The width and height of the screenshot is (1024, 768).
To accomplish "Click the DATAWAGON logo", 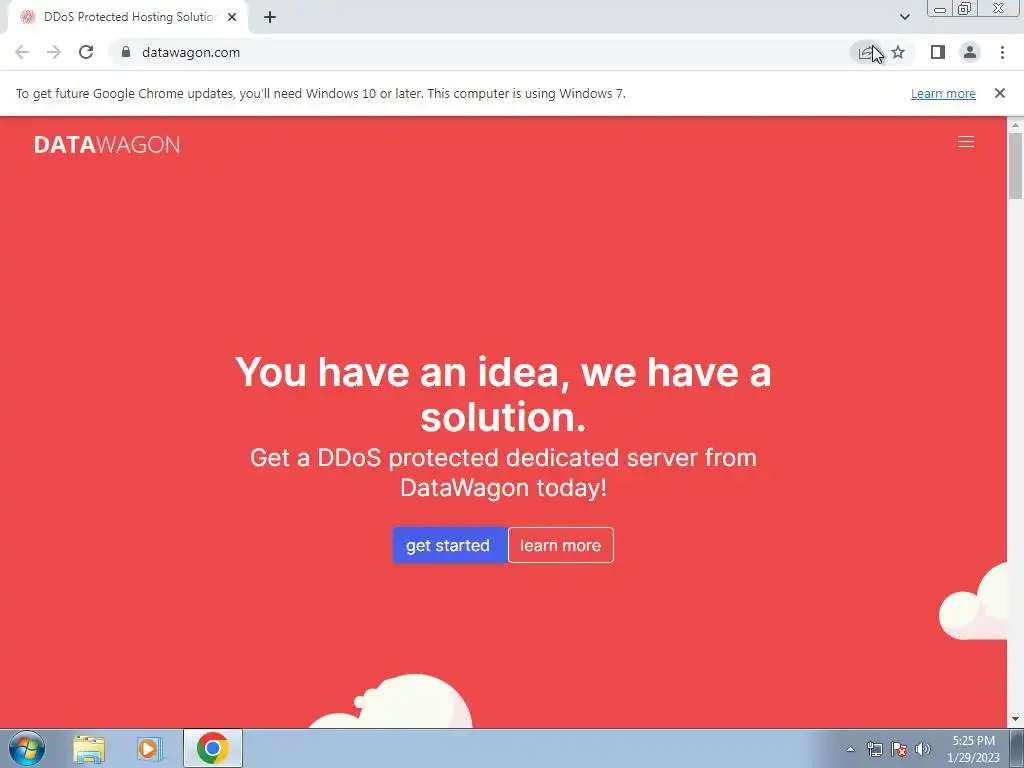I will click(107, 144).
